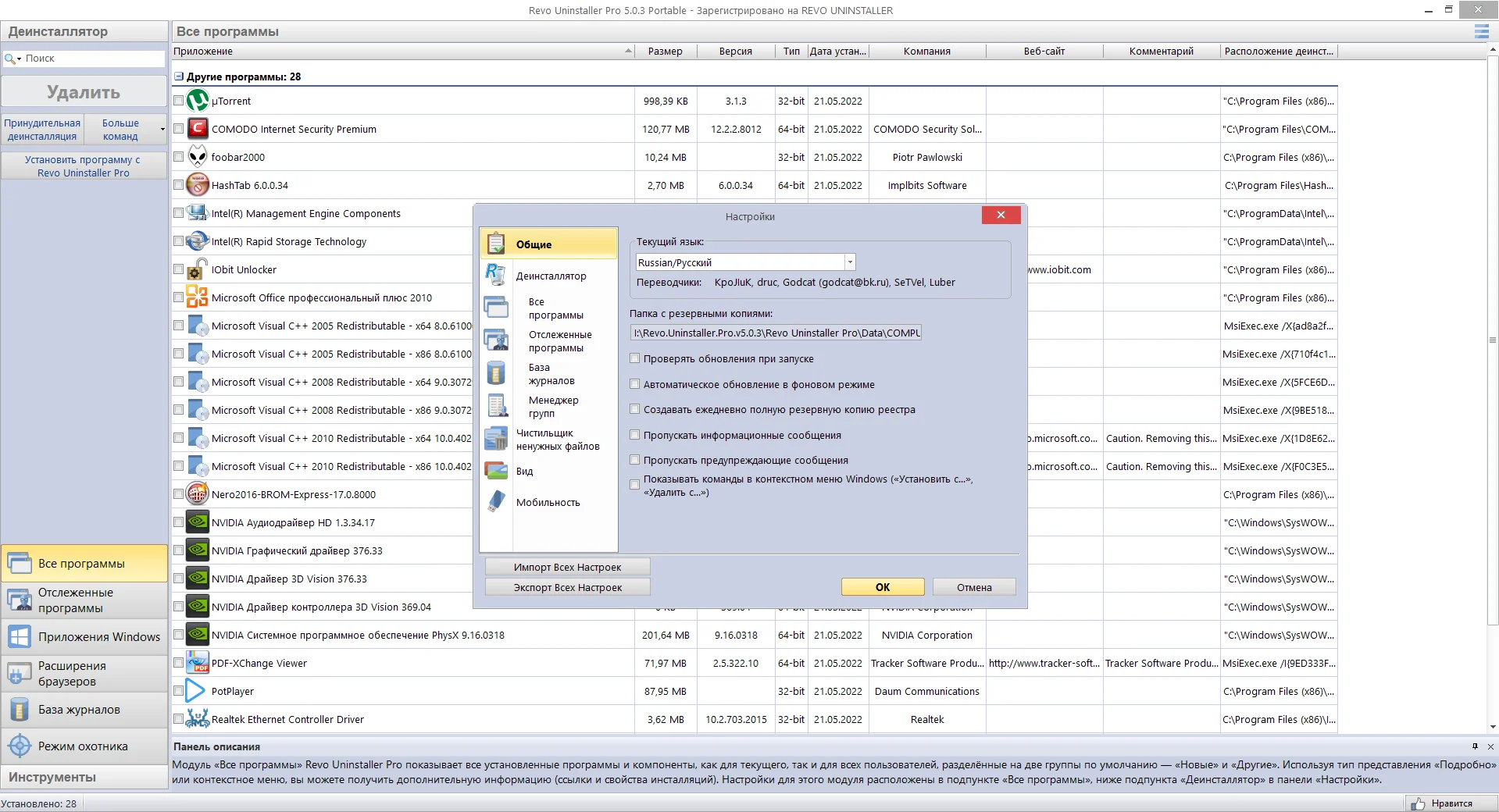Sort by the Размер column header
This screenshot has height=812, width=1499.
[x=665, y=52]
